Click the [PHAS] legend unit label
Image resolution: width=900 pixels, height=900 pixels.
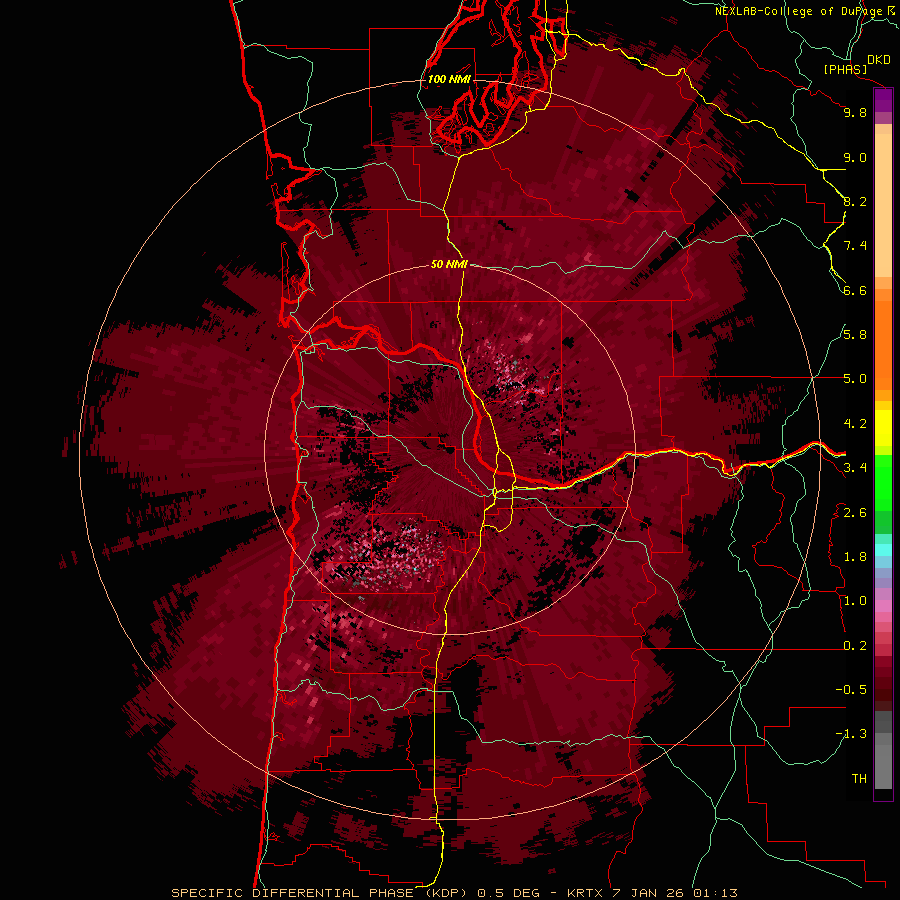click(x=845, y=69)
